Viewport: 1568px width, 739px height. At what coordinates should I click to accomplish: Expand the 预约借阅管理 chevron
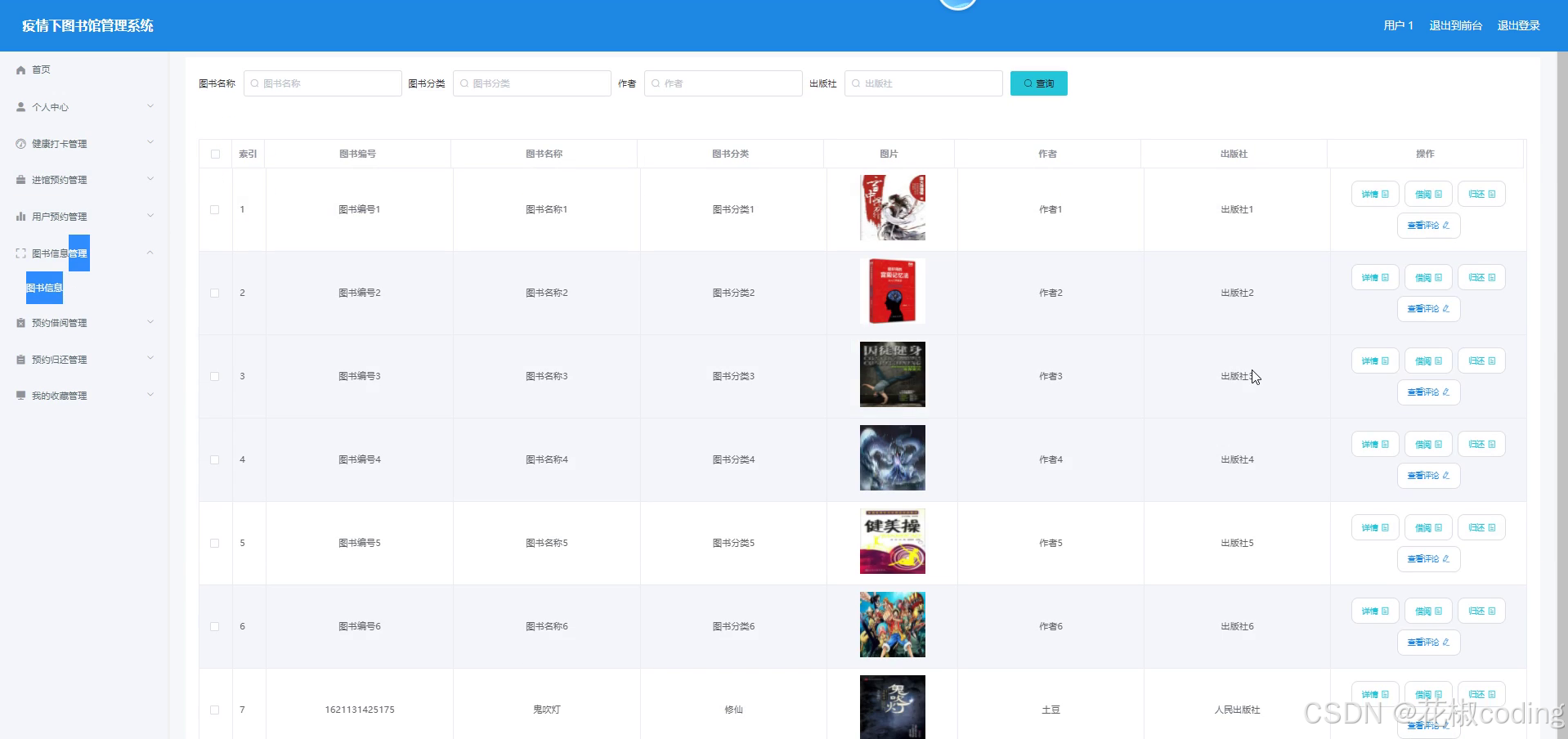tap(150, 322)
